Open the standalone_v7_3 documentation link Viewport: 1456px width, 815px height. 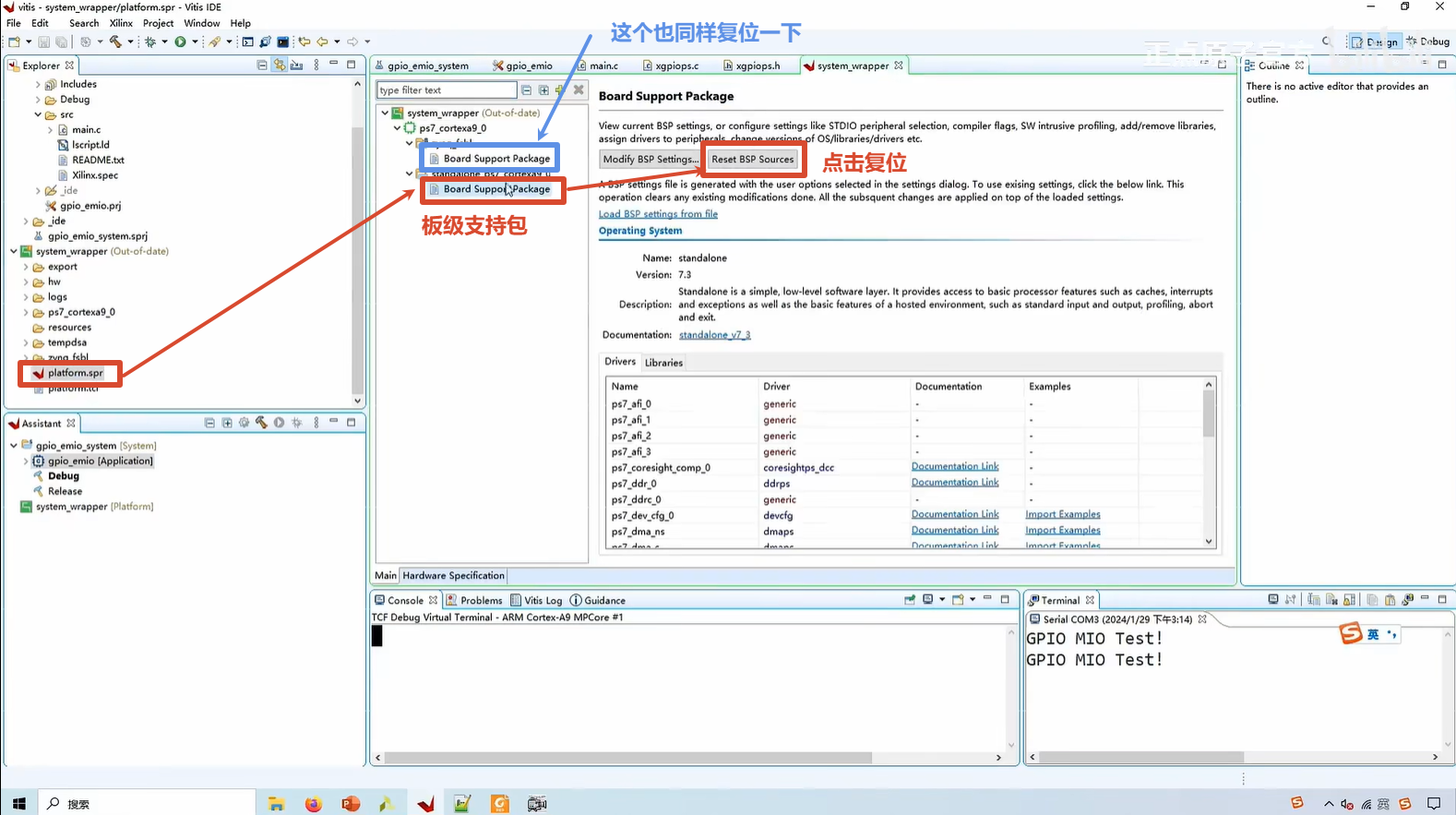pyautogui.click(x=715, y=335)
